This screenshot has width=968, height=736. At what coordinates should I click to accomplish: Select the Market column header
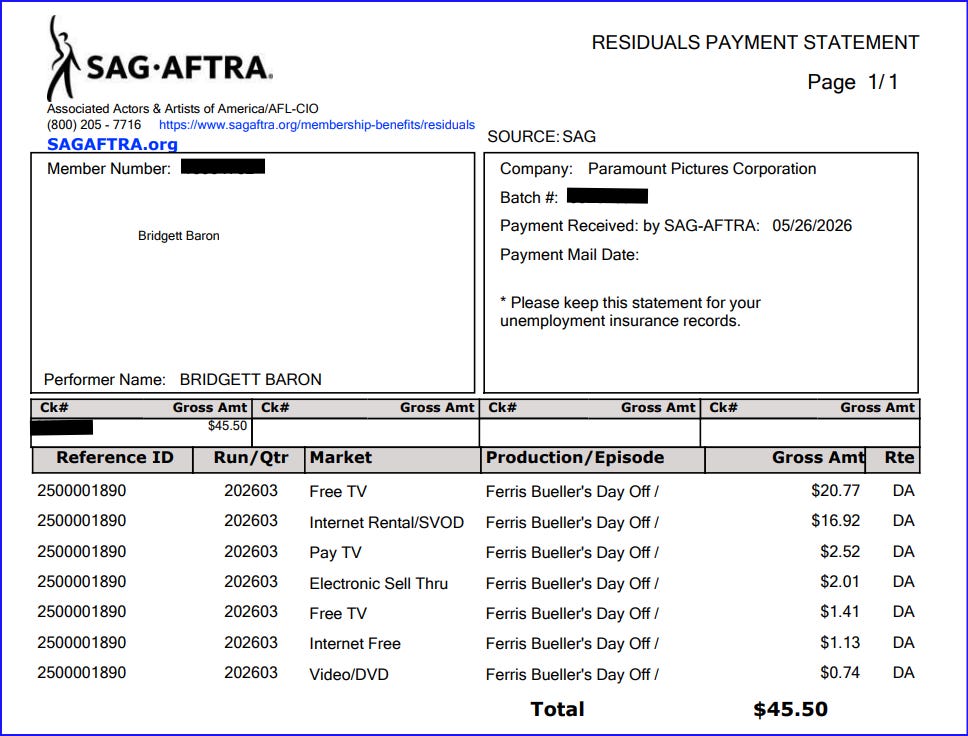pyautogui.click(x=341, y=458)
